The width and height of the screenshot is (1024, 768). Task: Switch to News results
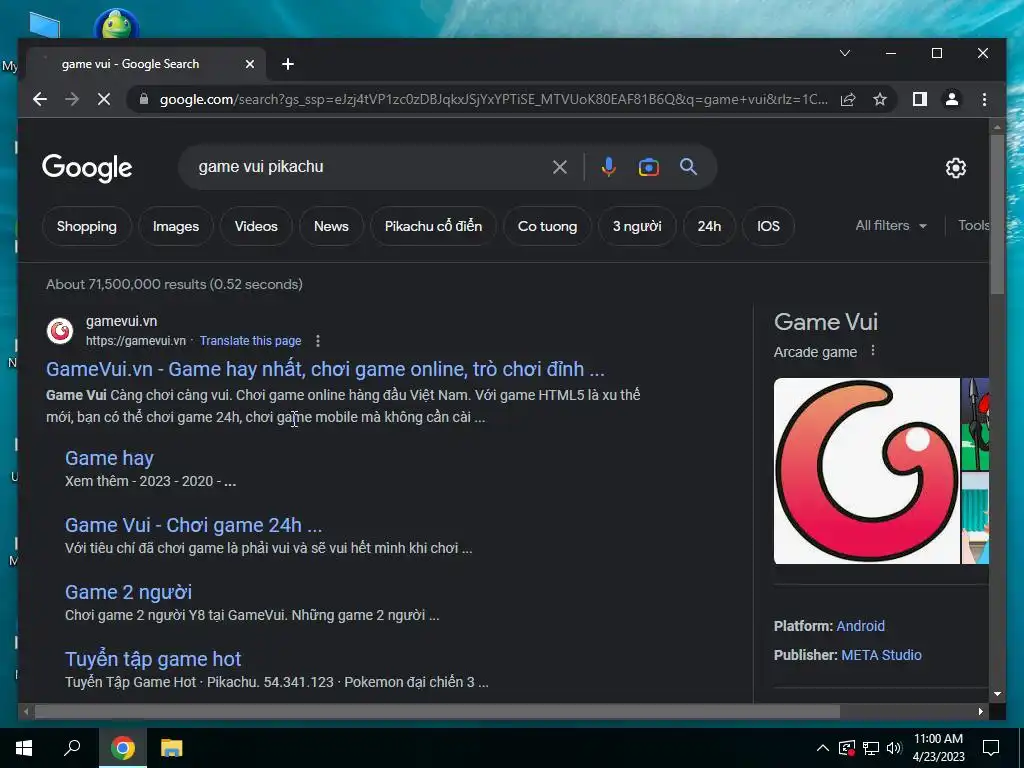tap(331, 226)
